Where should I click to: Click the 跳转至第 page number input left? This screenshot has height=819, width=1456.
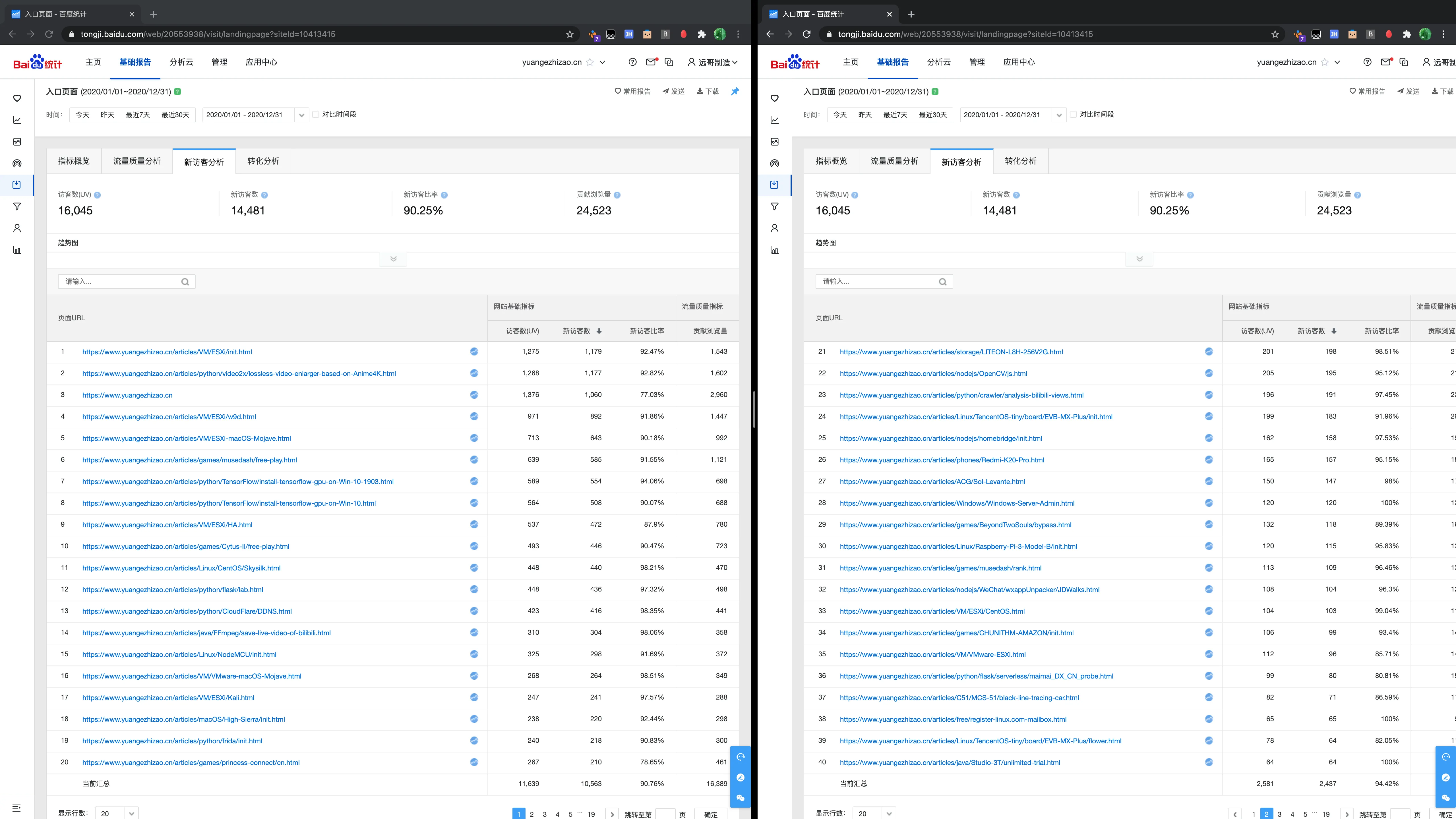665,814
